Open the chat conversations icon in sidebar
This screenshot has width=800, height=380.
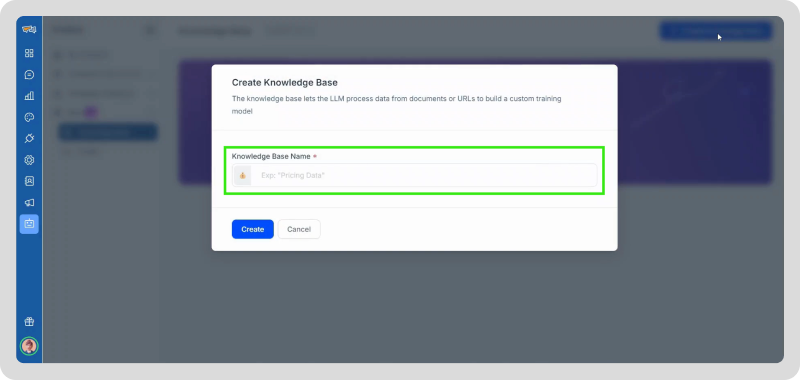click(x=29, y=74)
